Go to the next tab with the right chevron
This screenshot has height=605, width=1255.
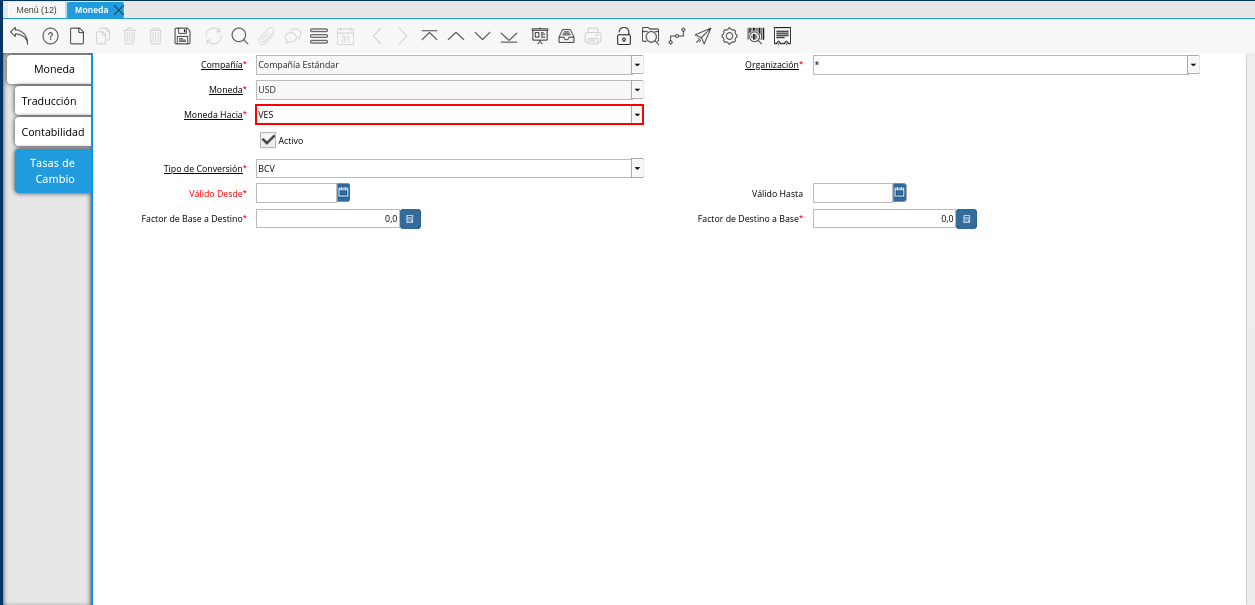(403, 36)
